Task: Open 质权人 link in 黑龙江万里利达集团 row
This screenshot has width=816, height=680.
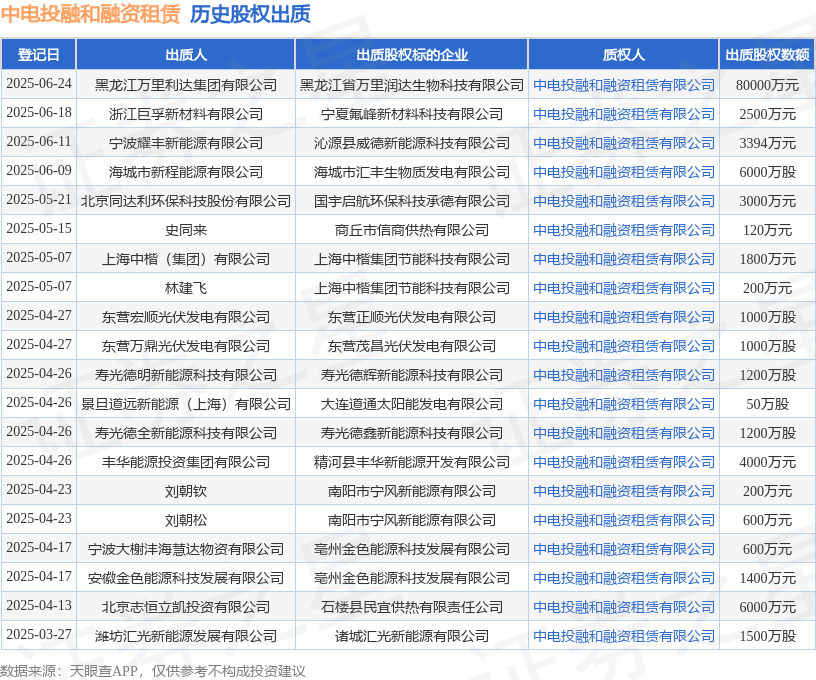Action: [x=623, y=85]
